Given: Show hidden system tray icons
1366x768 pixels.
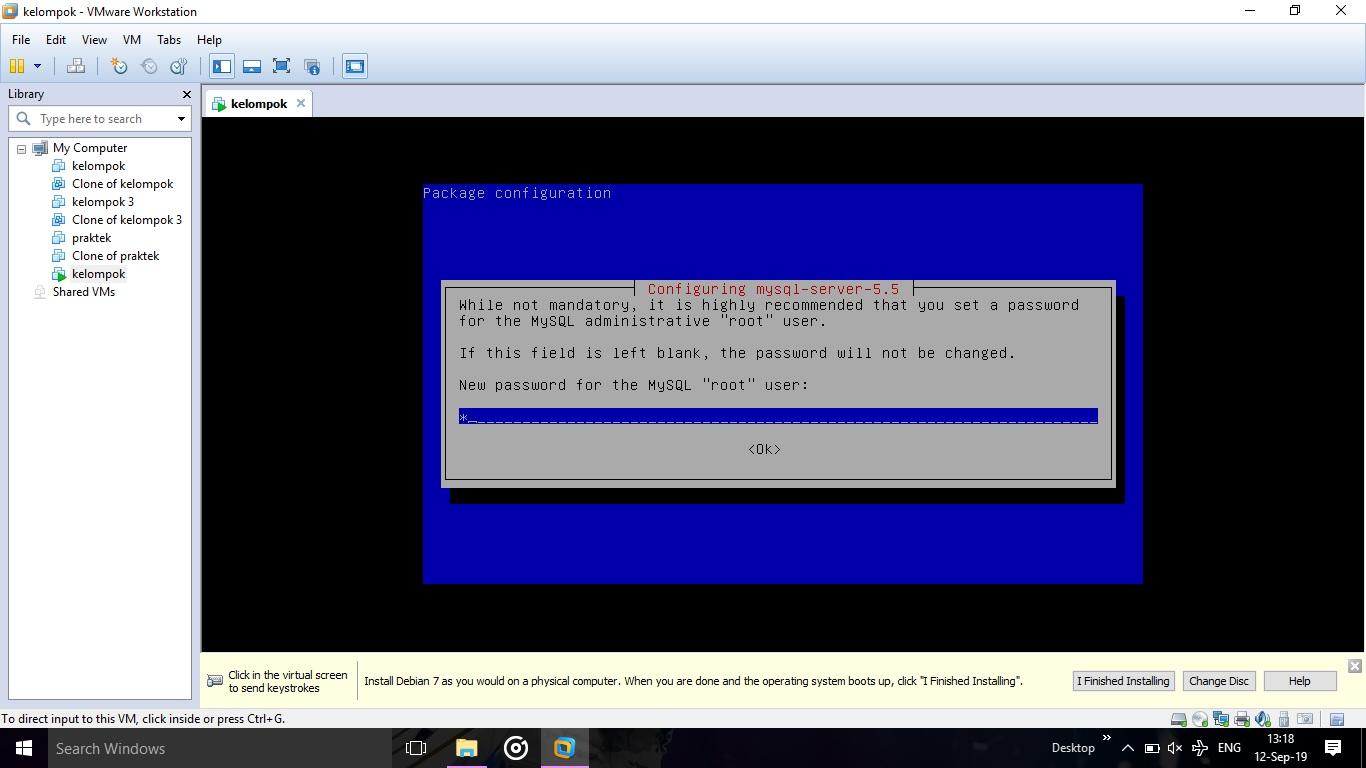Looking at the screenshot, I should click(1127, 748).
